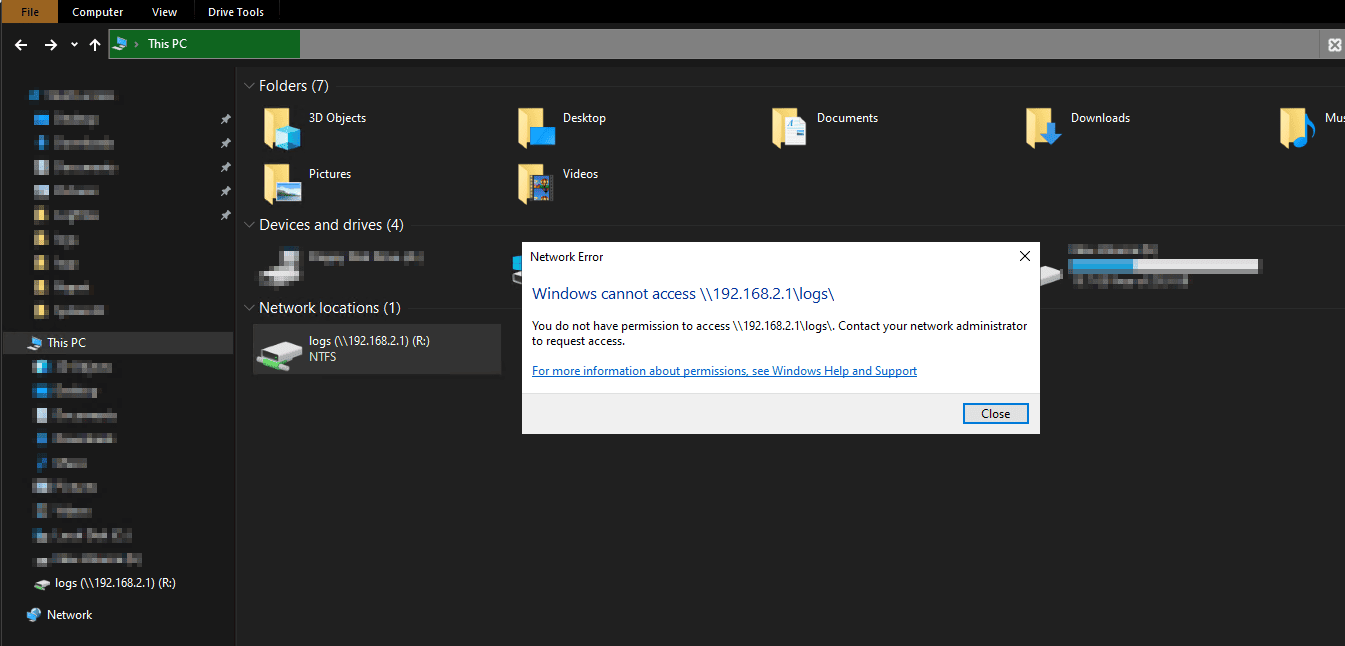This screenshot has height=646, width=1345.
Task: Click the Videos folder name
Action: (x=580, y=174)
